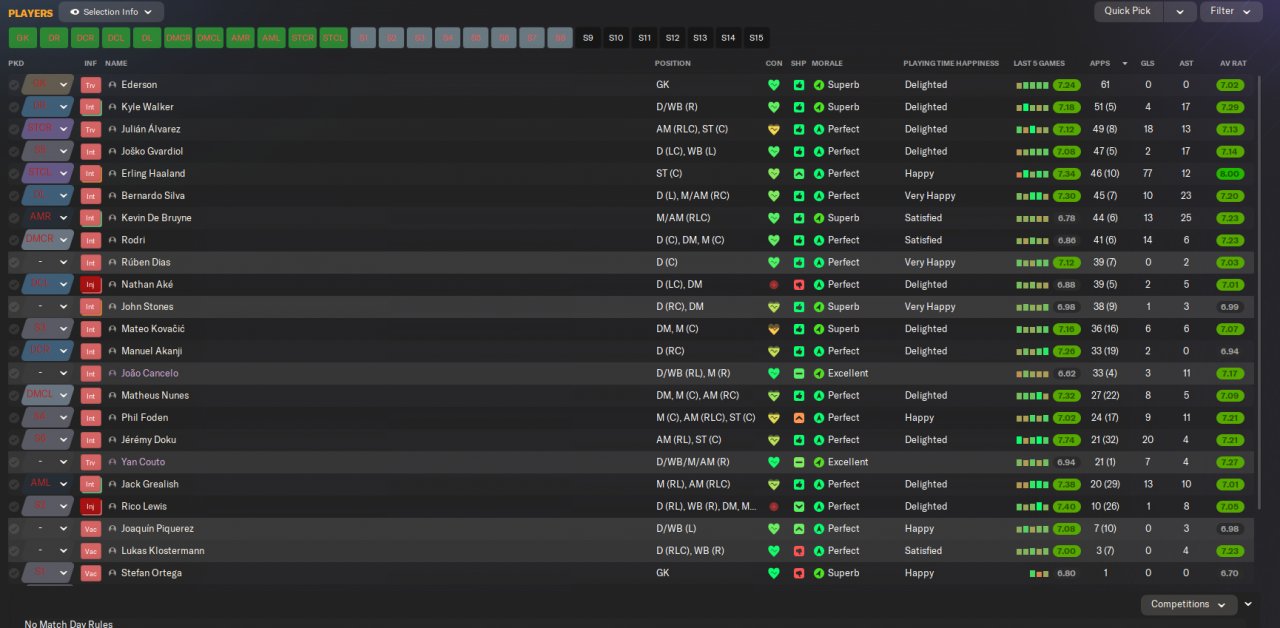
Task: Click the player icon beside Ederson's name
Action: [112, 85]
